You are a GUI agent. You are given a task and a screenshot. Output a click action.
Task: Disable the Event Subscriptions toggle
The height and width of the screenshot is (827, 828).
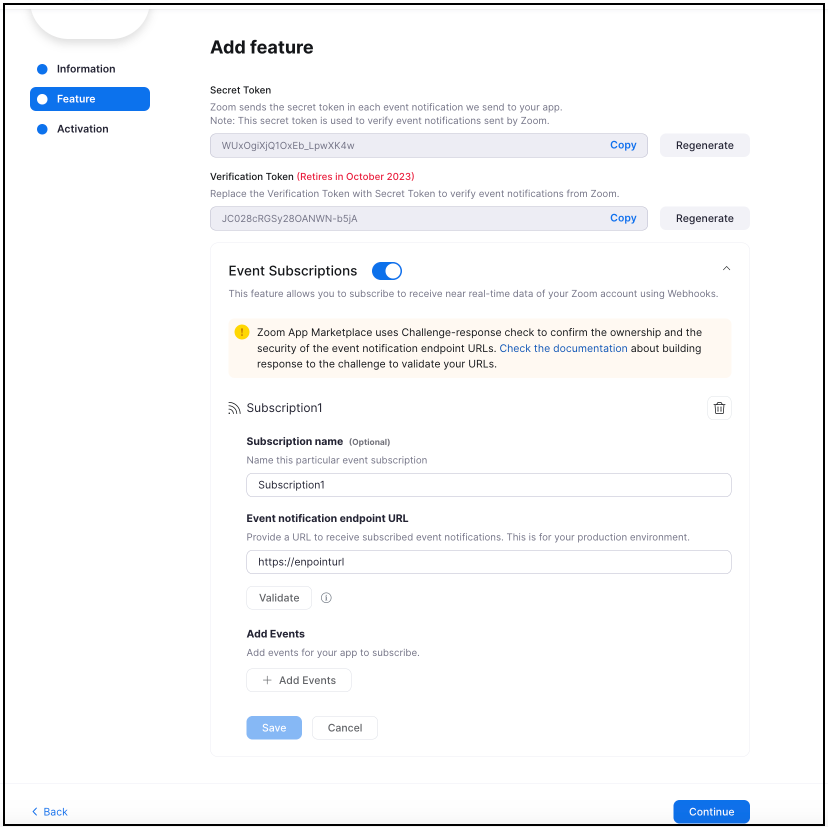point(387,270)
